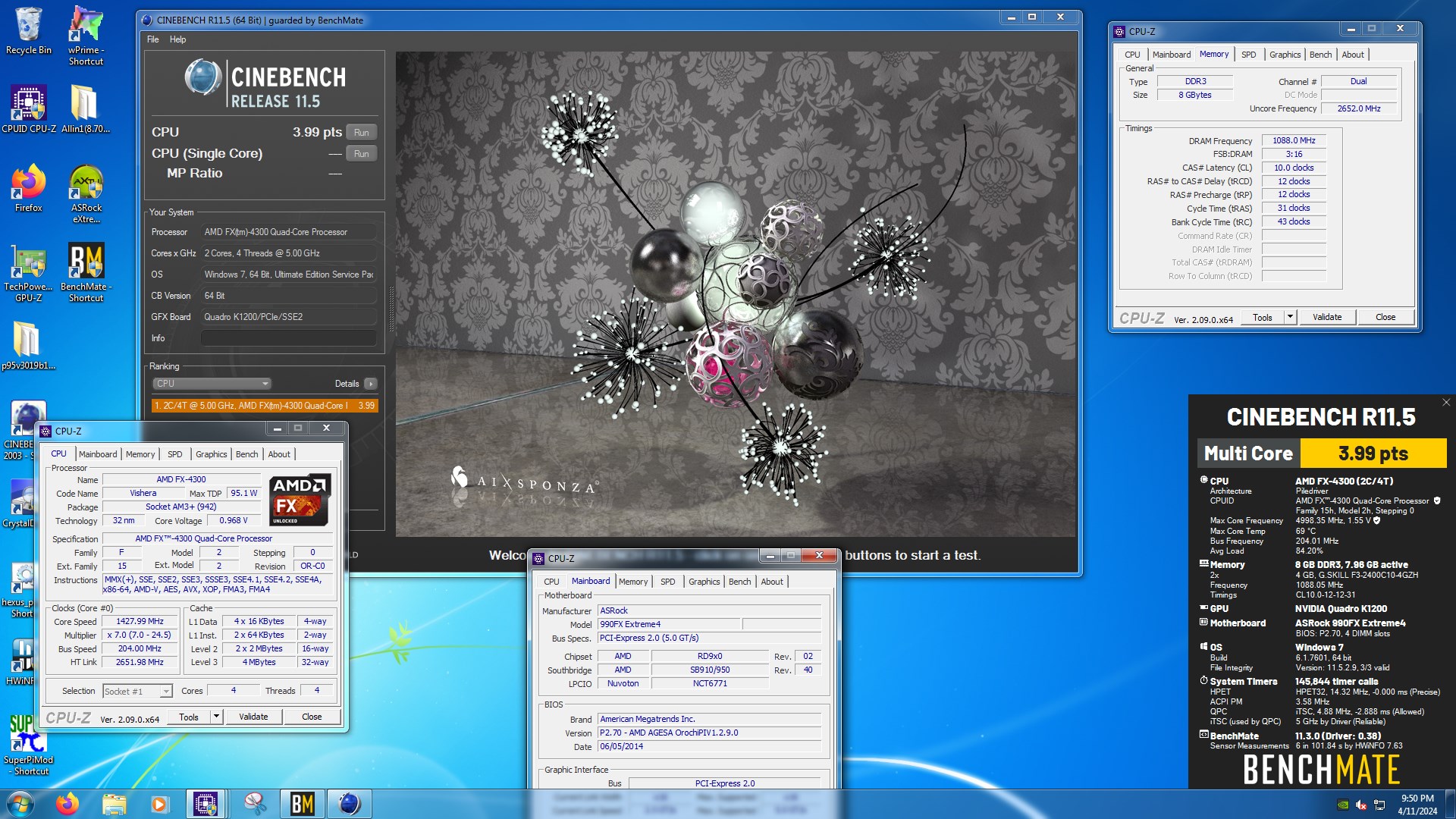Switch to Mainboard tab in bottom-left CPU-Z

pyautogui.click(x=98, y=454)
